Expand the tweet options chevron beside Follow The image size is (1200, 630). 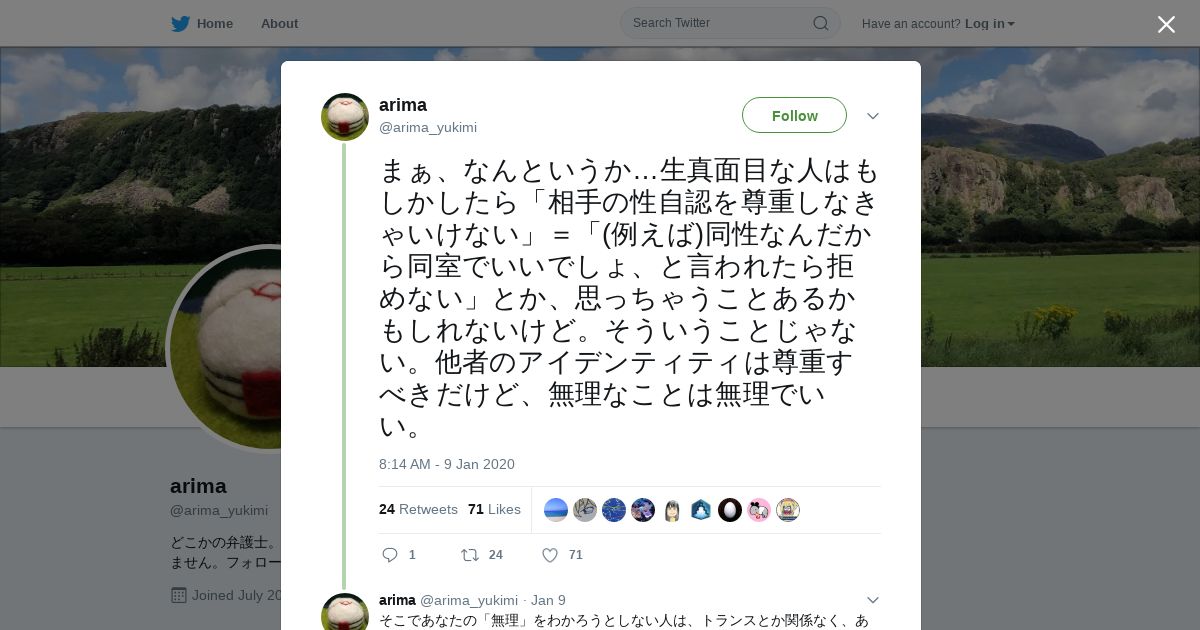[873, 116]
